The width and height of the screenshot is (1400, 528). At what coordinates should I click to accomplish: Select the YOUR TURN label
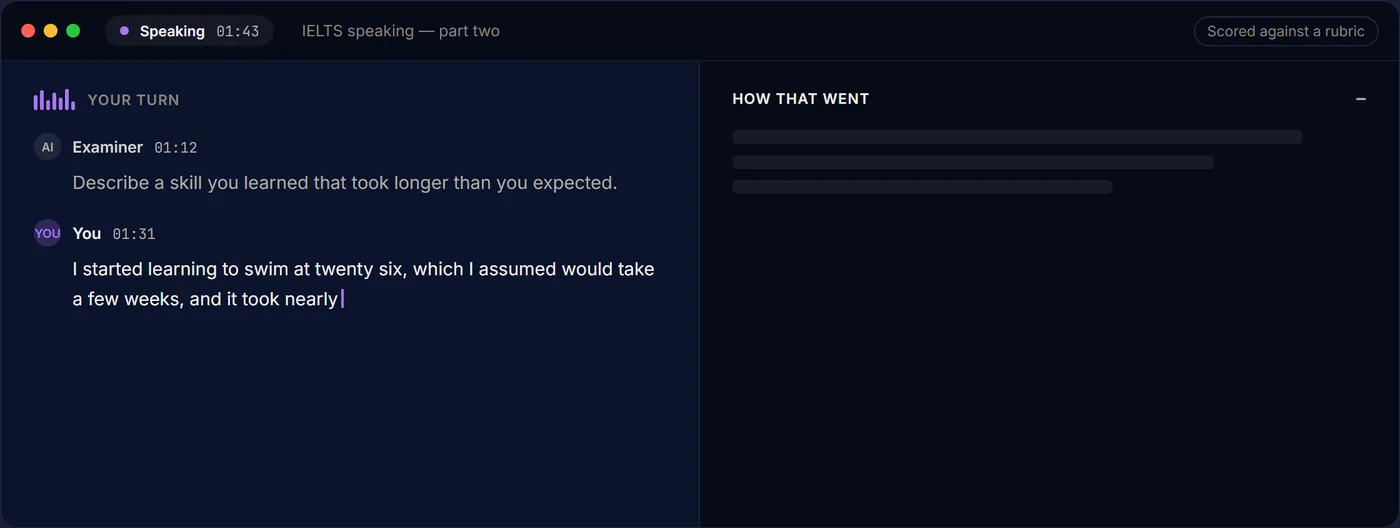(x=134, y=100)
